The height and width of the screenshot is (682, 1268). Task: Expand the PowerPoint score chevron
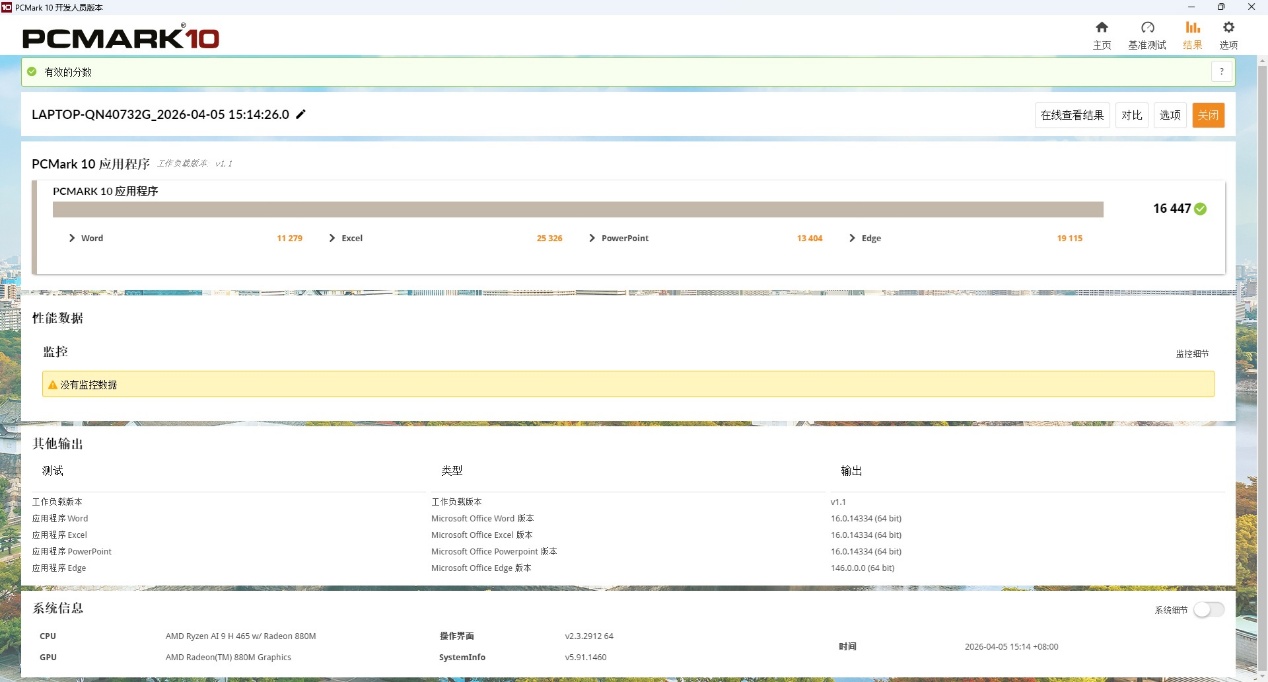tap(592, 238)
